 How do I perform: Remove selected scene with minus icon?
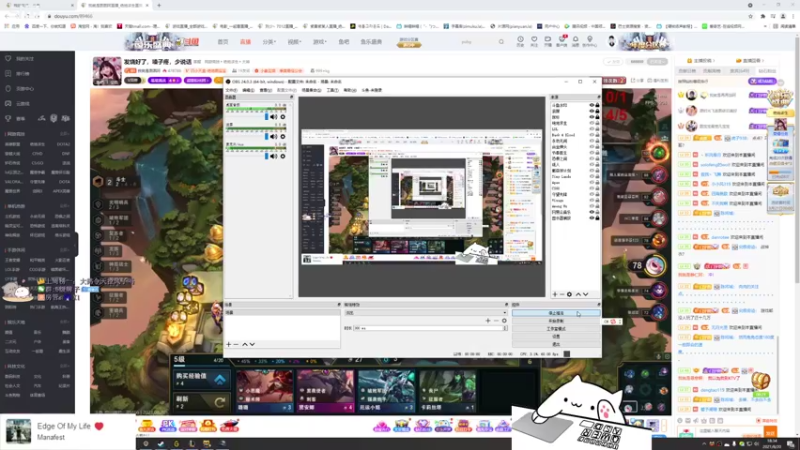coord(236,344)
